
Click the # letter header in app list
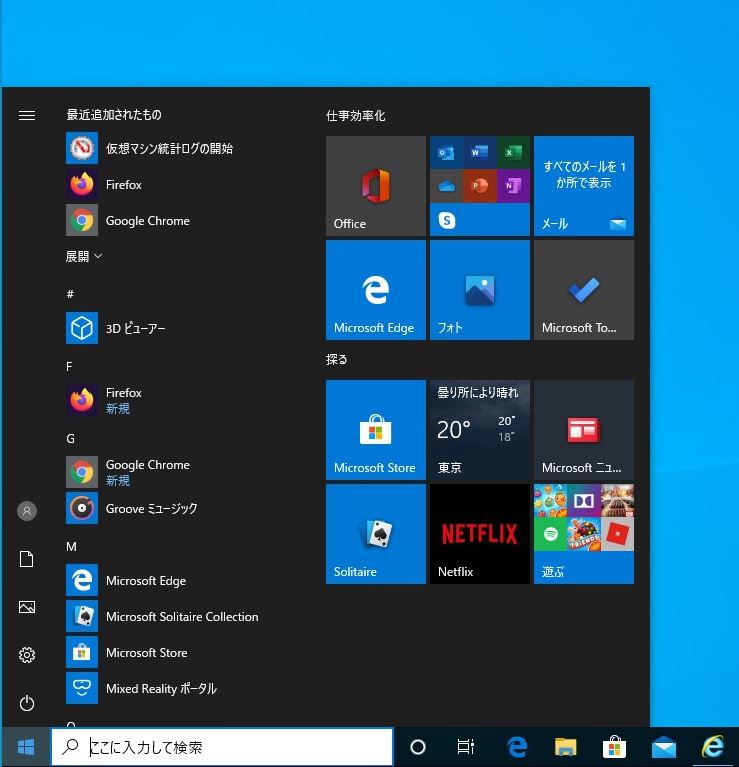click(x=70, y=294)
